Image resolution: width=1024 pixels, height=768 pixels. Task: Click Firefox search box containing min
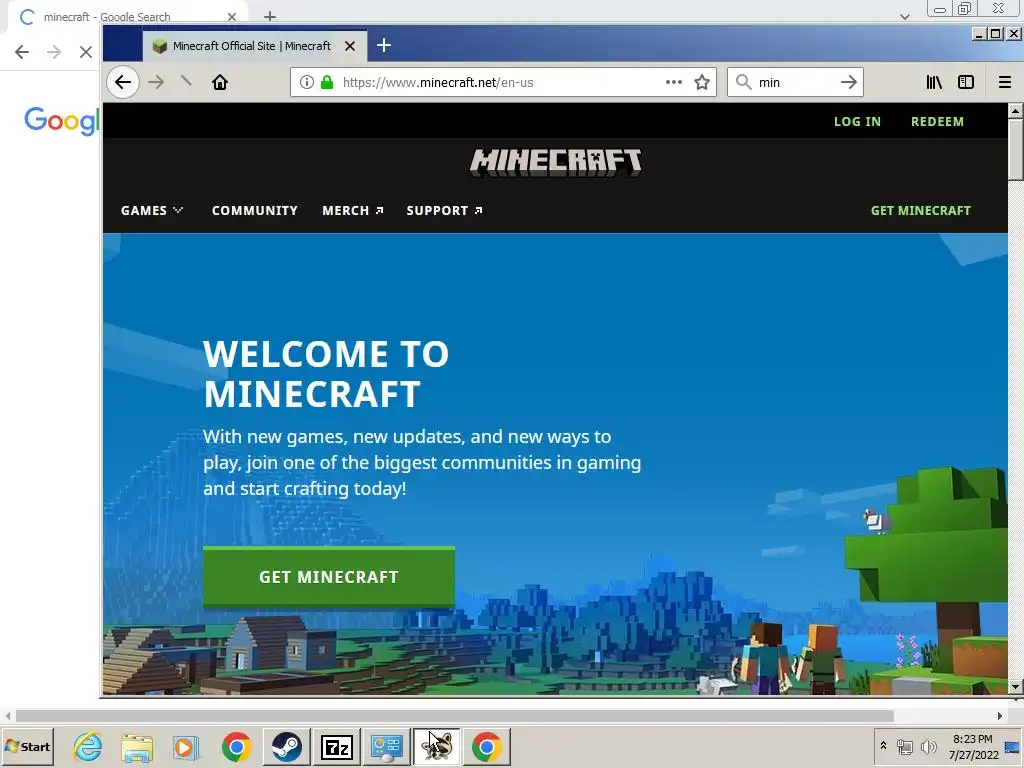795,82
